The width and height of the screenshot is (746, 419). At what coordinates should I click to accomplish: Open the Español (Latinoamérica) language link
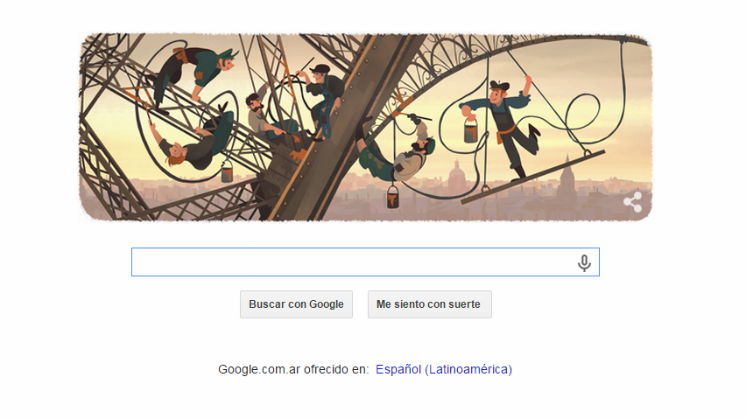pos(443,370)
